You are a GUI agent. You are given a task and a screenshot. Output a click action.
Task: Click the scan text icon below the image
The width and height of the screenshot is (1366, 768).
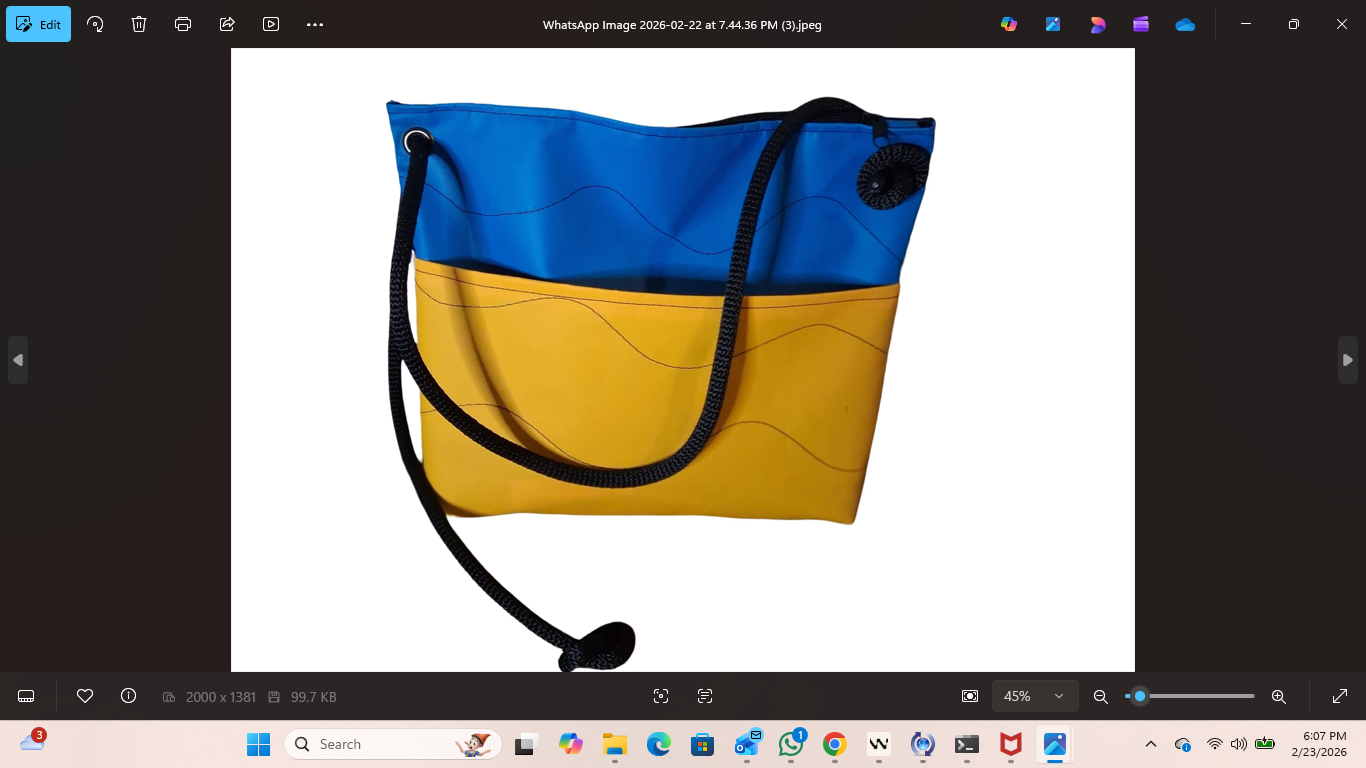pos(705,696)
